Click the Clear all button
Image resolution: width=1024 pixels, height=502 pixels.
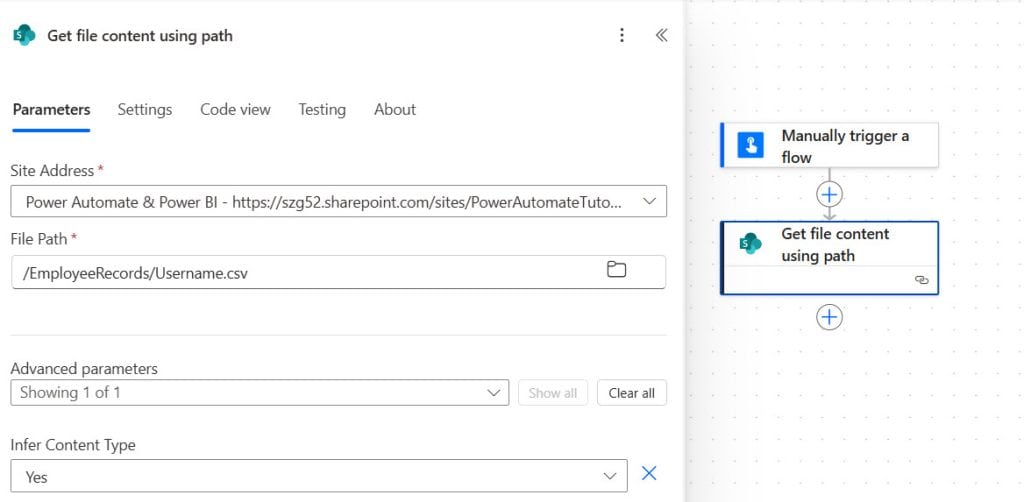pyautogui.click(x=632, y=392)
